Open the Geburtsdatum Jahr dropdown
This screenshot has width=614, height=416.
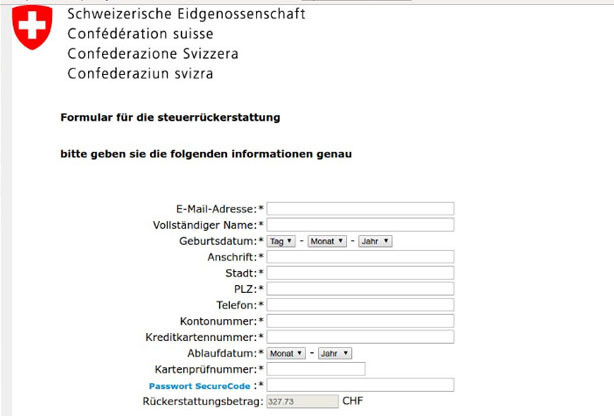pos(375,241)
